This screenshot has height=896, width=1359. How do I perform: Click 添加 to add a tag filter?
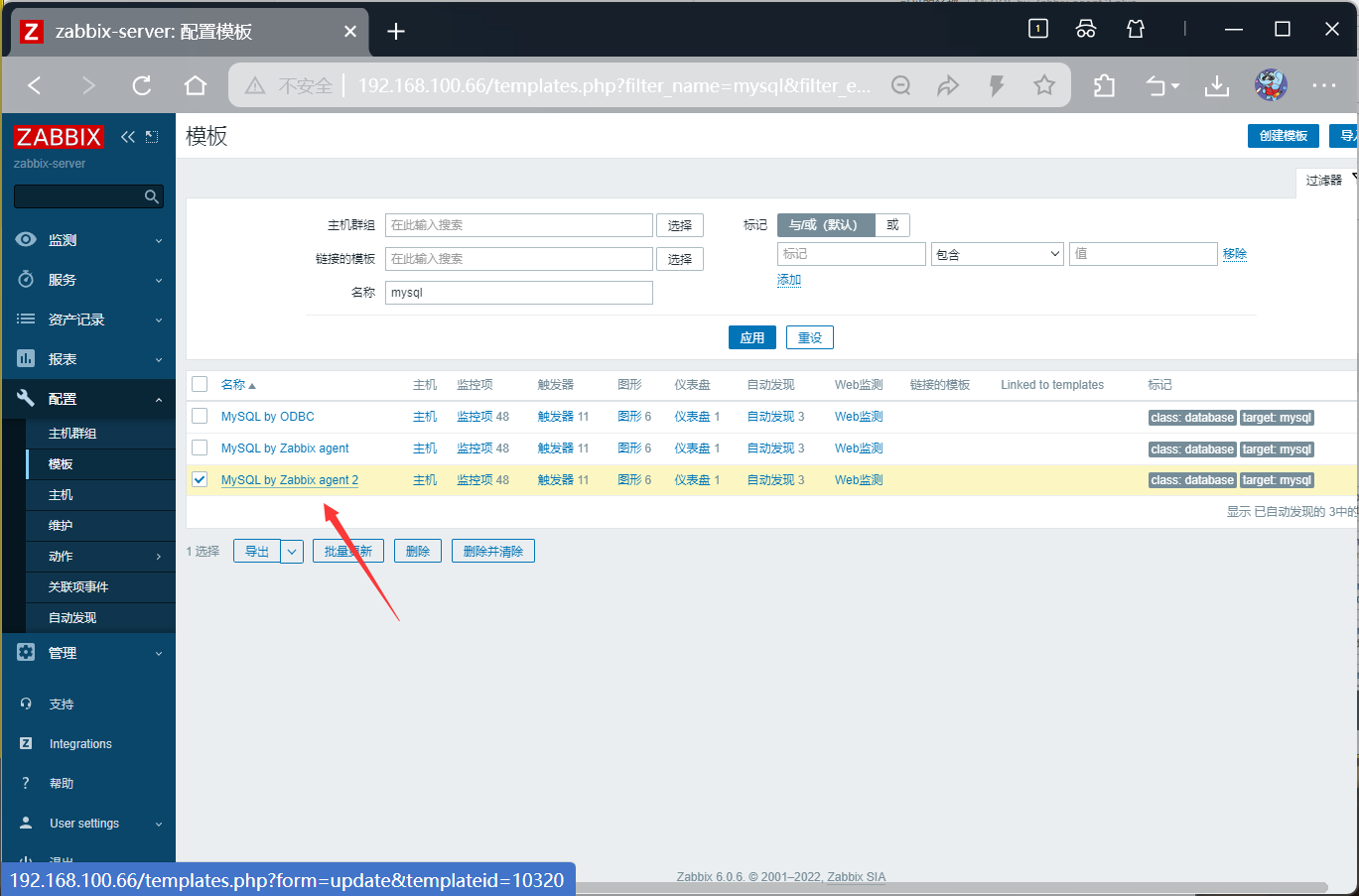click(x=789, y=280)
